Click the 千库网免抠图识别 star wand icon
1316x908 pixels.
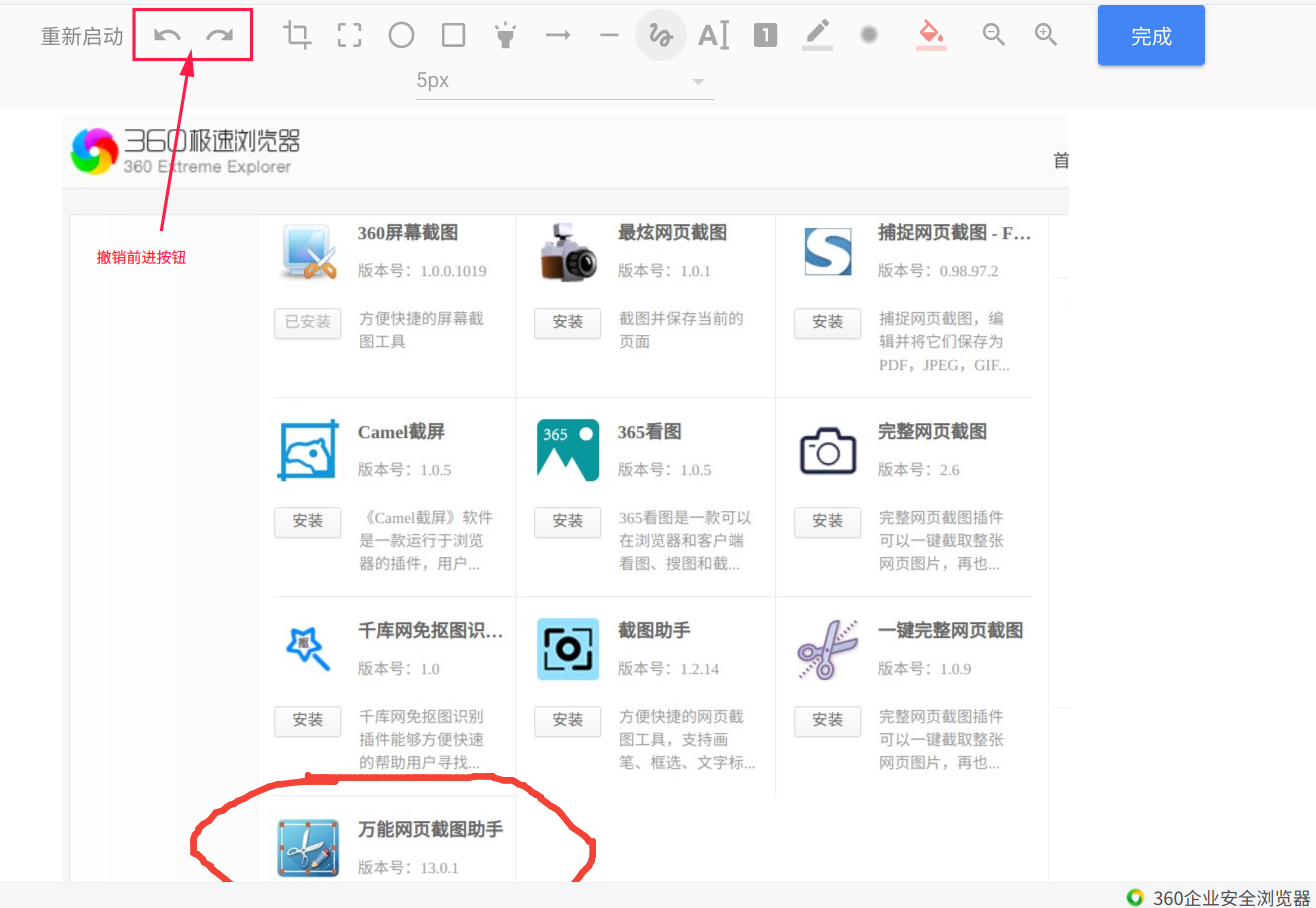(x=308, y=649)
